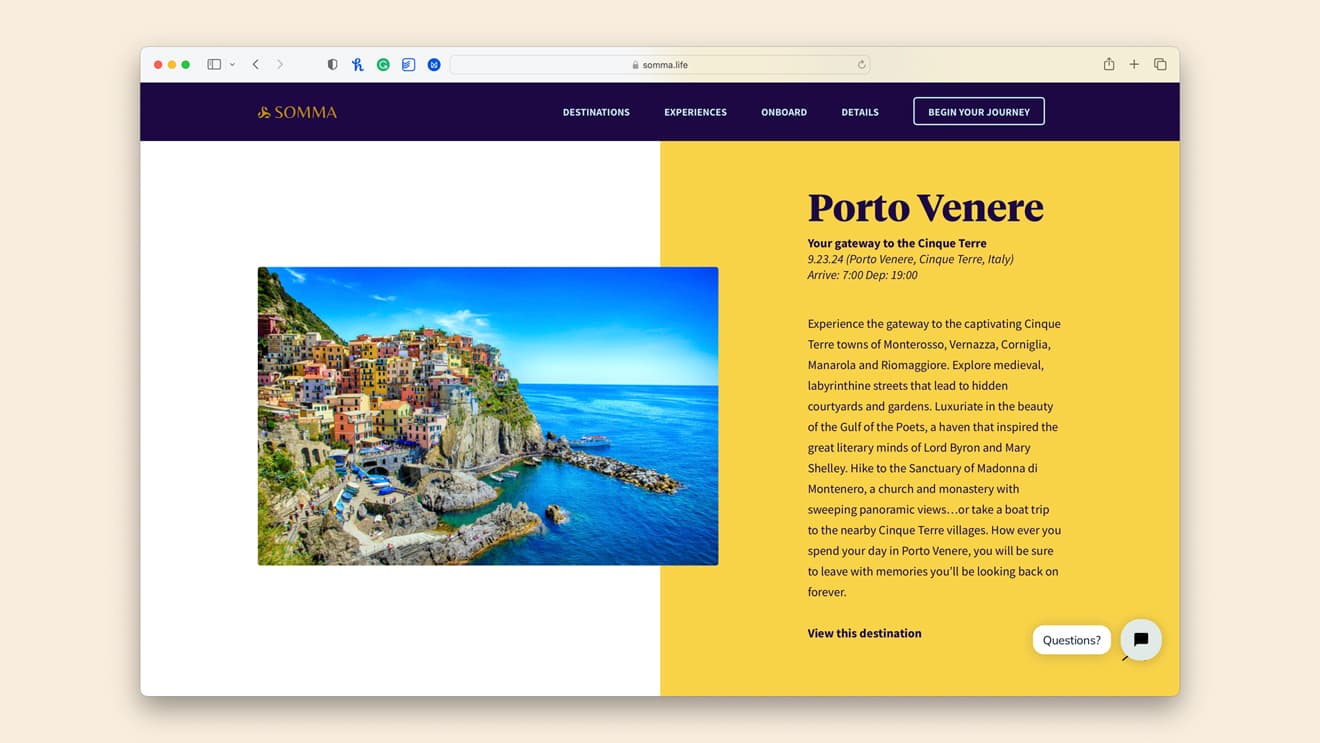Go to home via the SOMMA logo
Image resolution: width=1320 pixels, height=743 pixels.
[297, 112]
